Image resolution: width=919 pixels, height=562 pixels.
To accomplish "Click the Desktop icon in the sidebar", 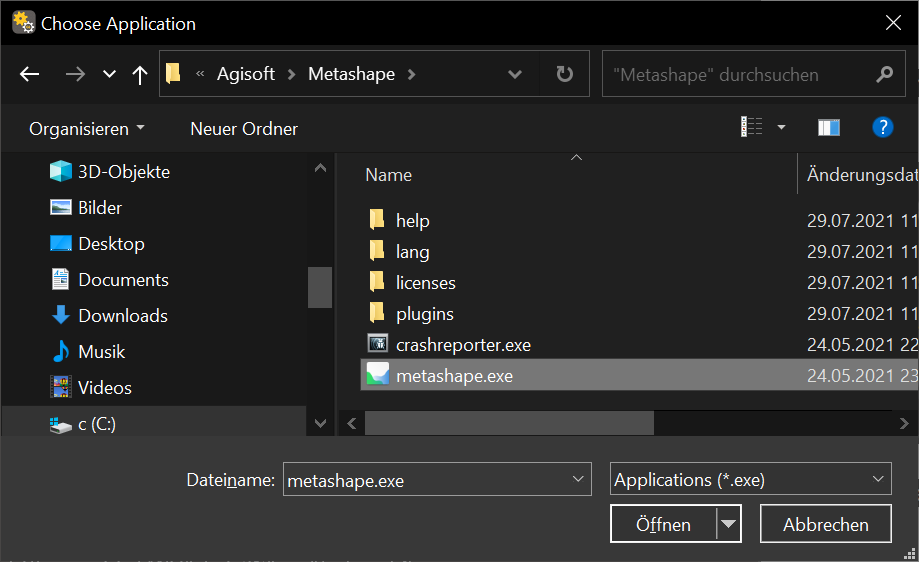I will [x=61, y=243].
